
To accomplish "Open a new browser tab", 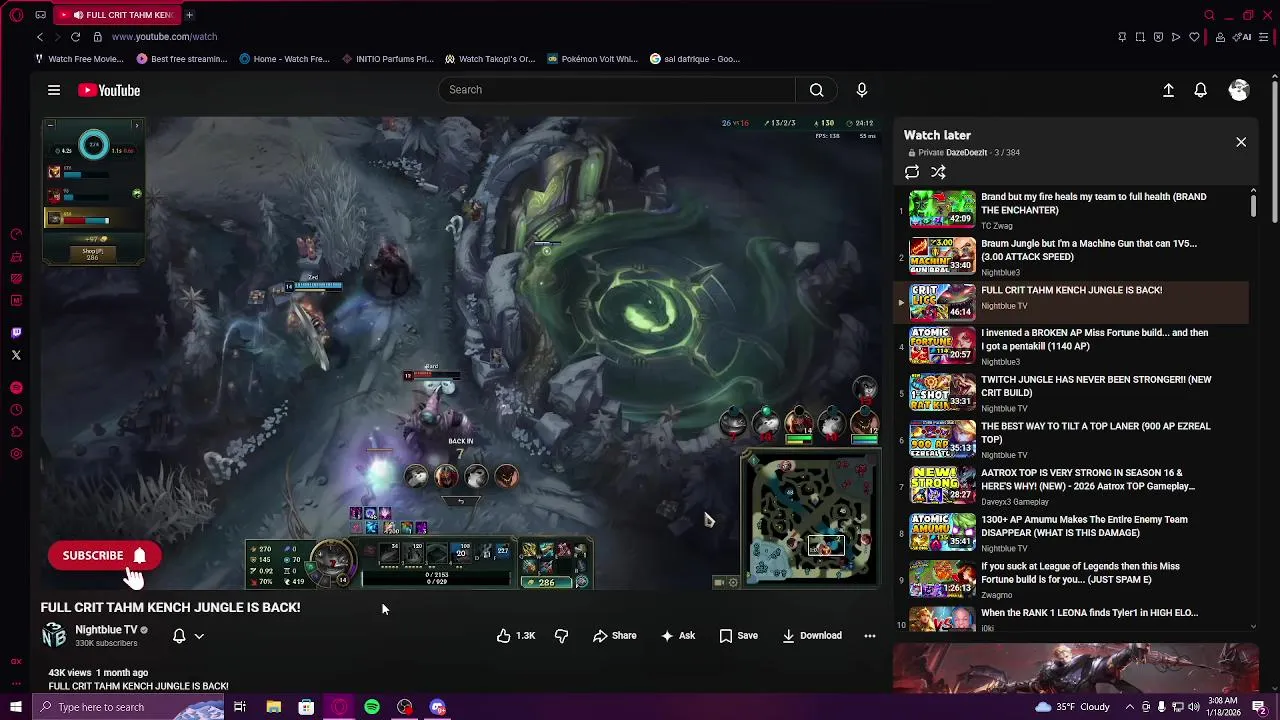I will pos(189,15).
